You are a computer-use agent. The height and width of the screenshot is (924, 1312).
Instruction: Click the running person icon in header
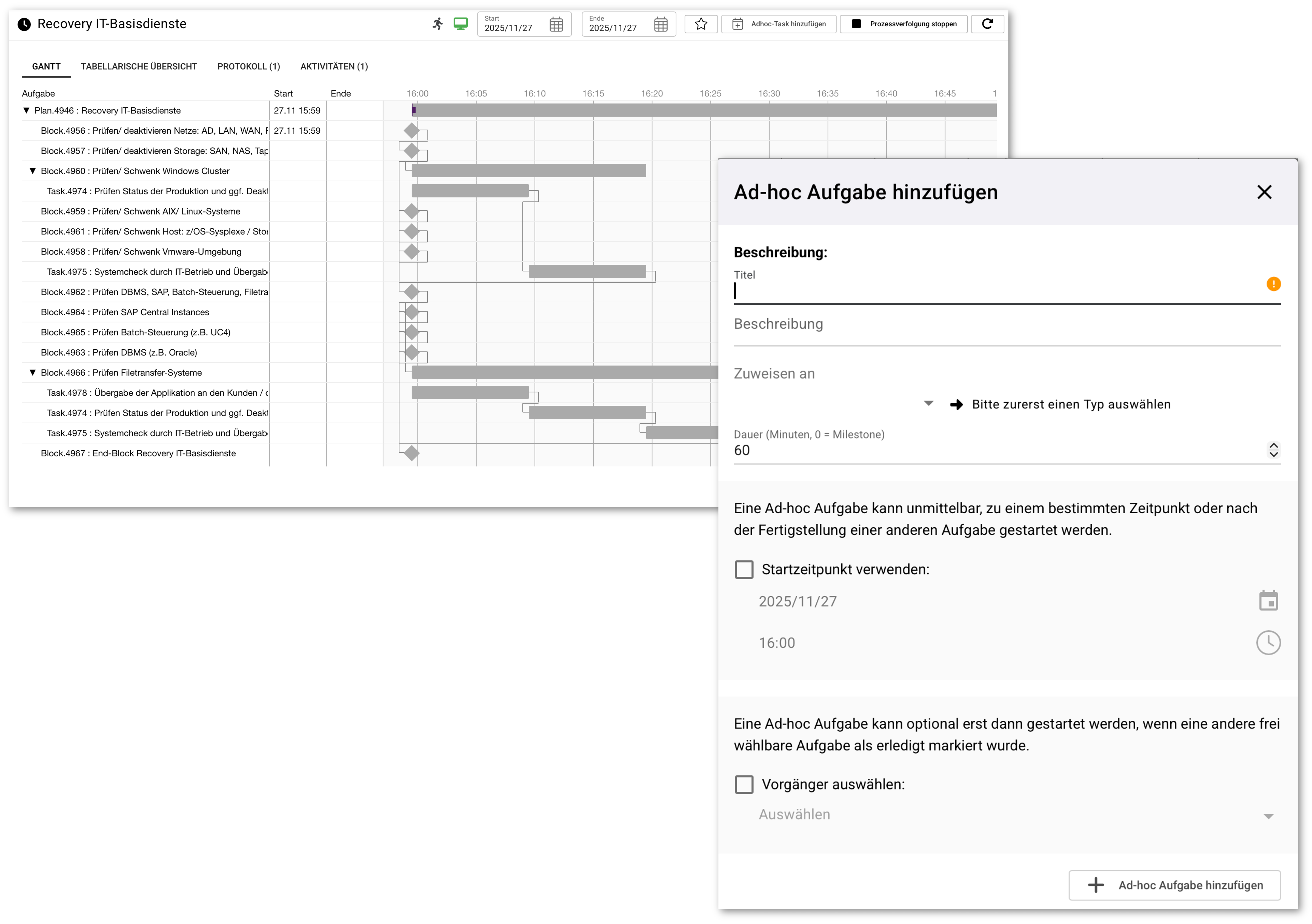(x=438, y=24)
